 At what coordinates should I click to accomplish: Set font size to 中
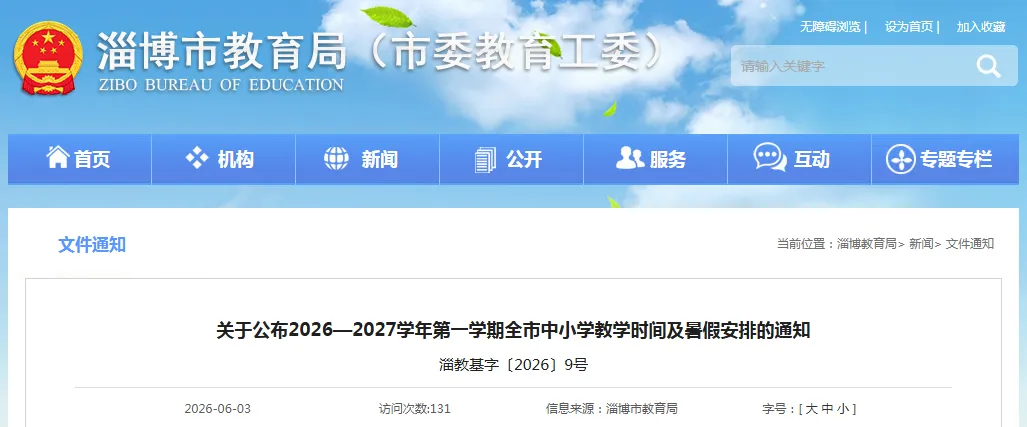827,409
